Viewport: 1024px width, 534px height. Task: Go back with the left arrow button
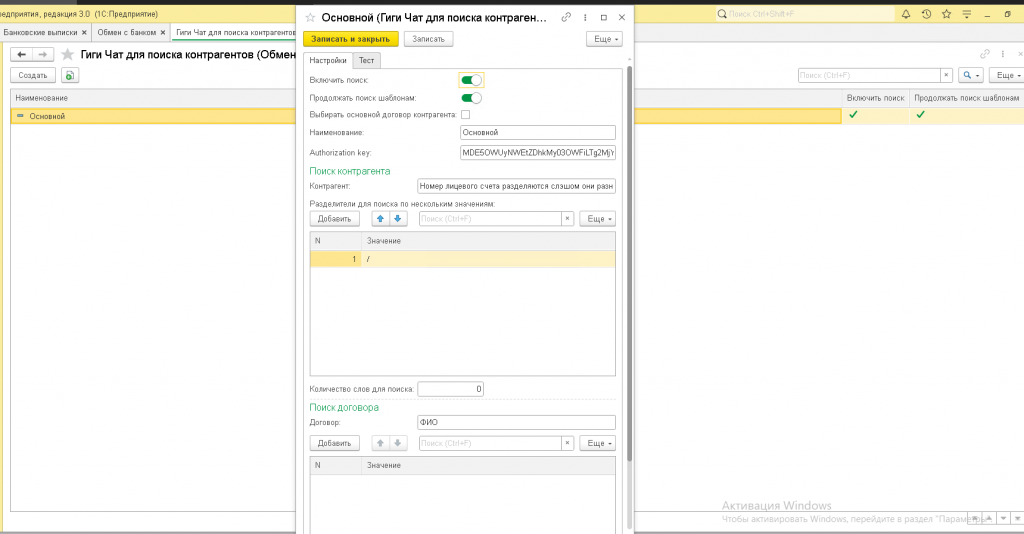[x=22, y=54]
